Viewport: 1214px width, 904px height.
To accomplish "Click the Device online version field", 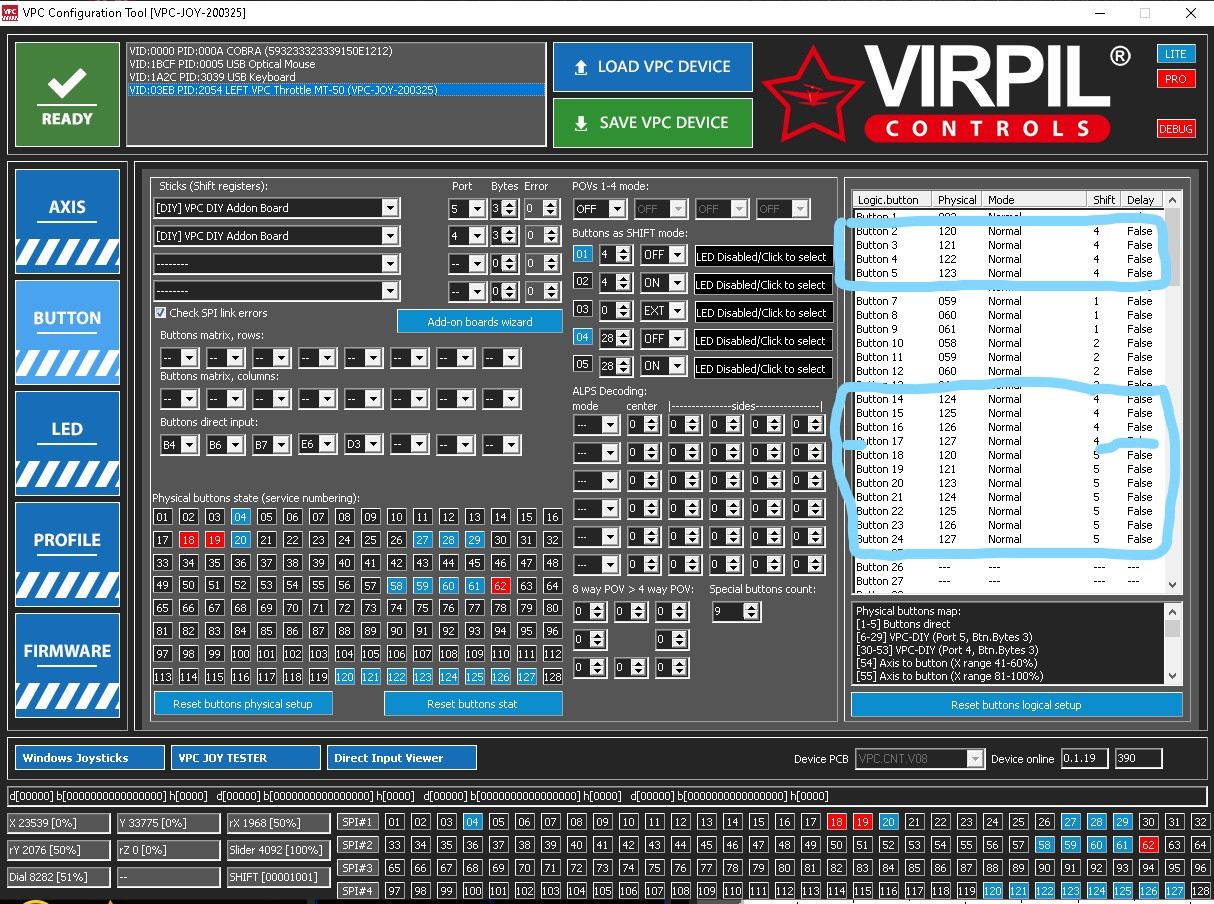I will click(1084, 759).
